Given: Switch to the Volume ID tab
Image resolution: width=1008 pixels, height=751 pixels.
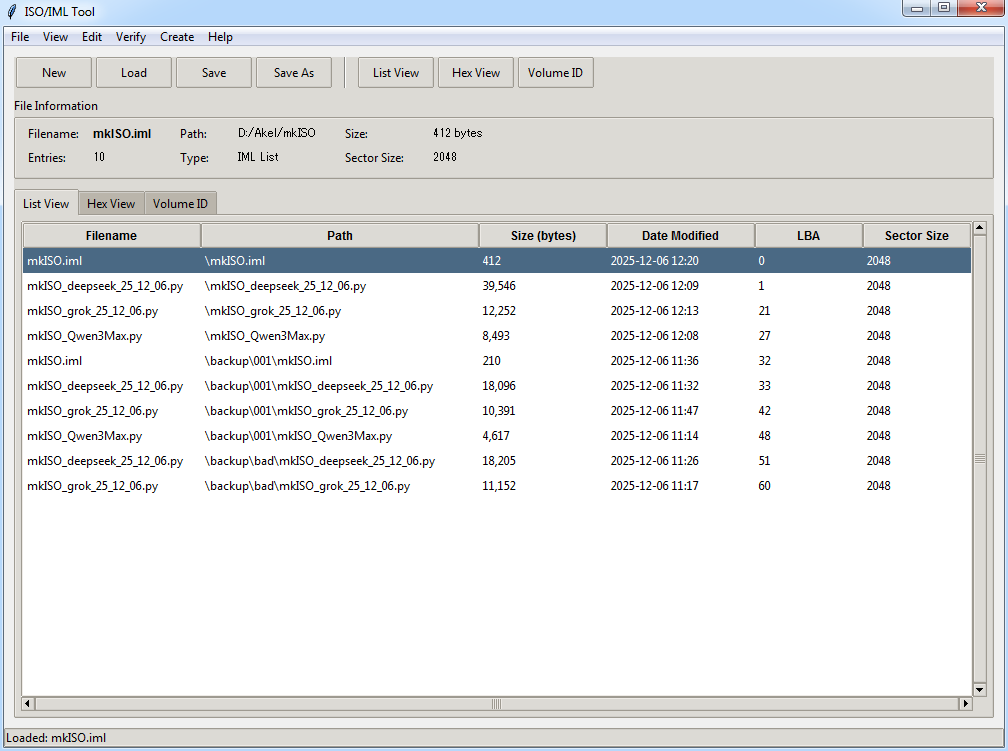Looking at the screenshot, I should [x=180, y=203].
